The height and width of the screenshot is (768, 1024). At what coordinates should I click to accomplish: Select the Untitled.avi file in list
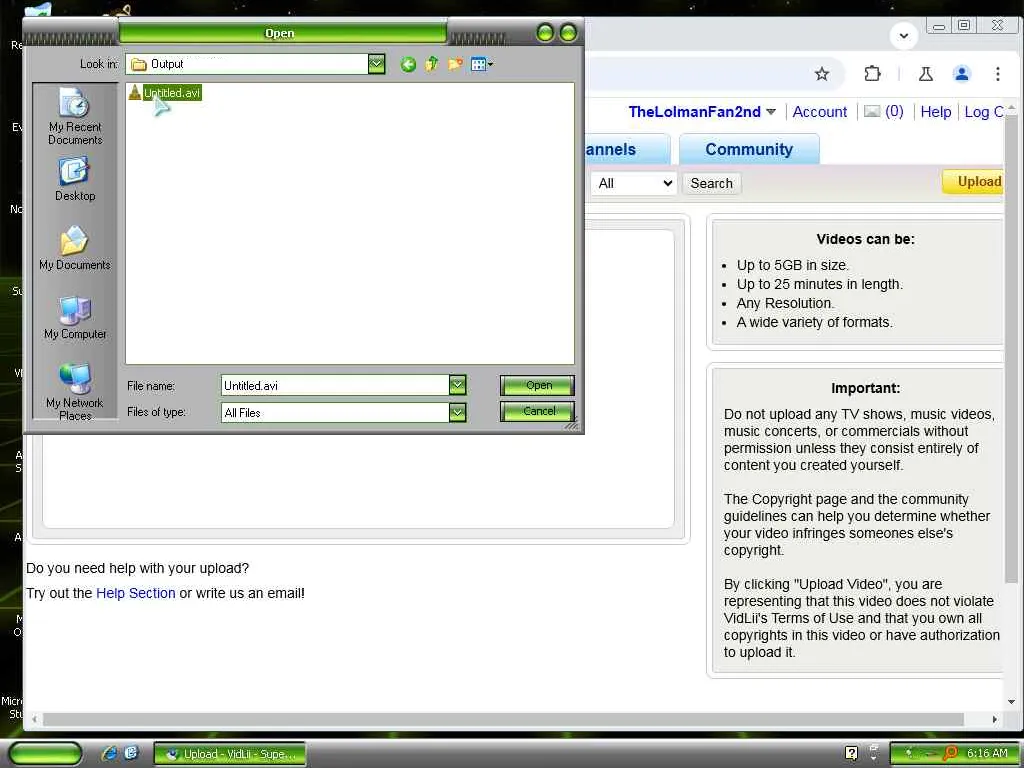pos(165,93)
